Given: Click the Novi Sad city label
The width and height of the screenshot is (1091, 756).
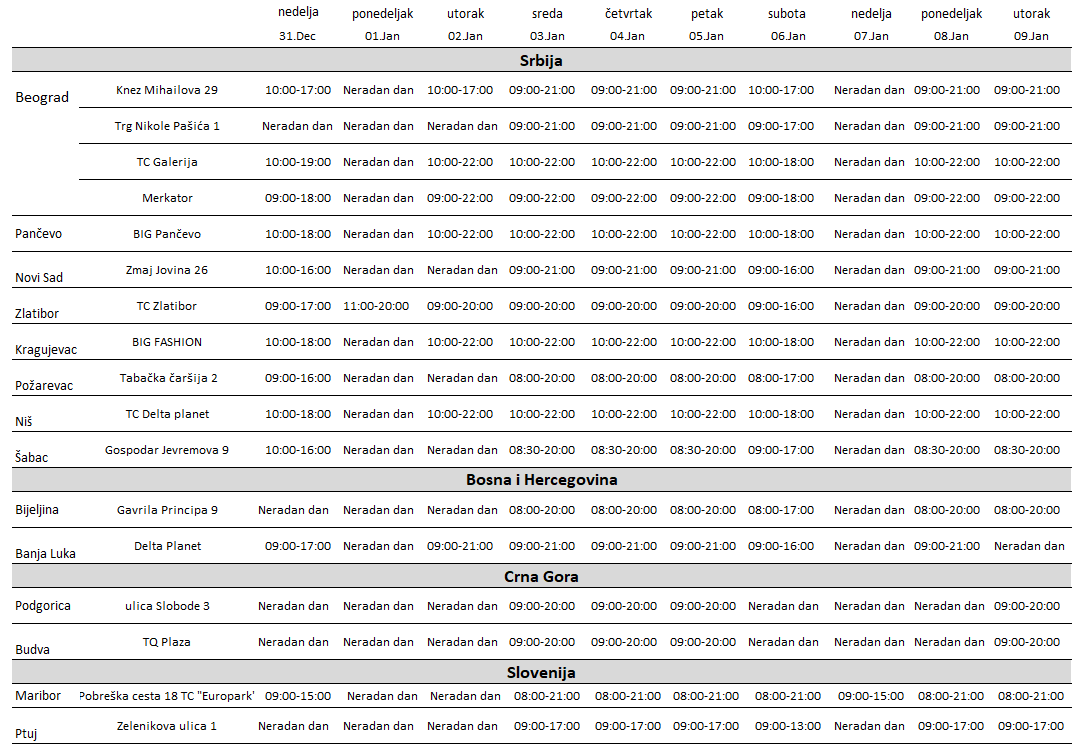Looking at the screenshot, I should pos(39,277).
